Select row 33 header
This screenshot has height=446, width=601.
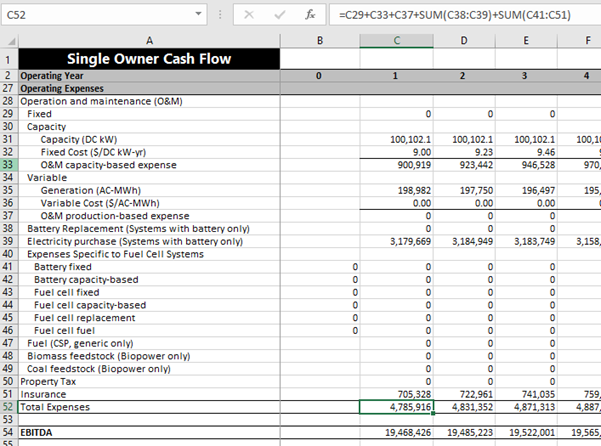pyautogui.click(x=8, y=163)
